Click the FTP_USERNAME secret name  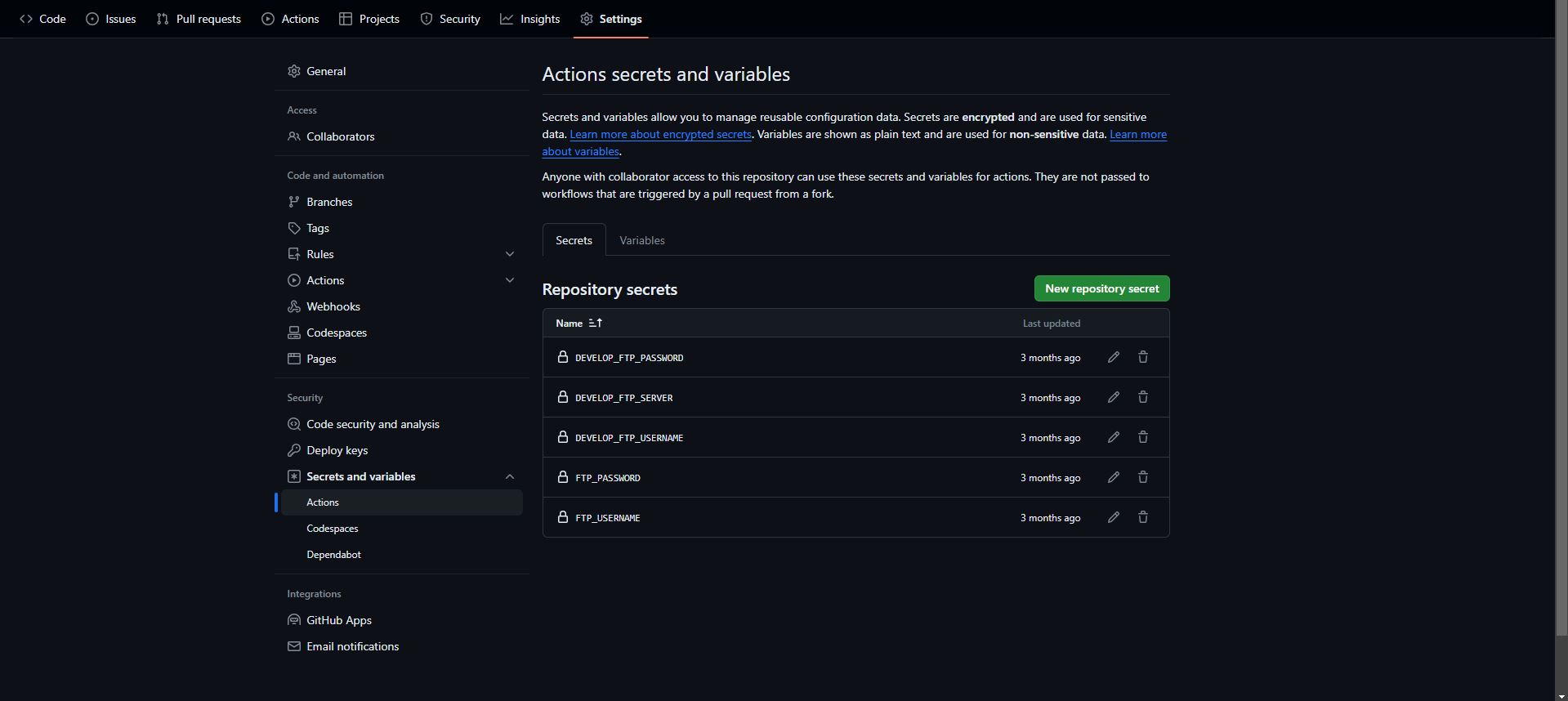click(x=608, y=518)
